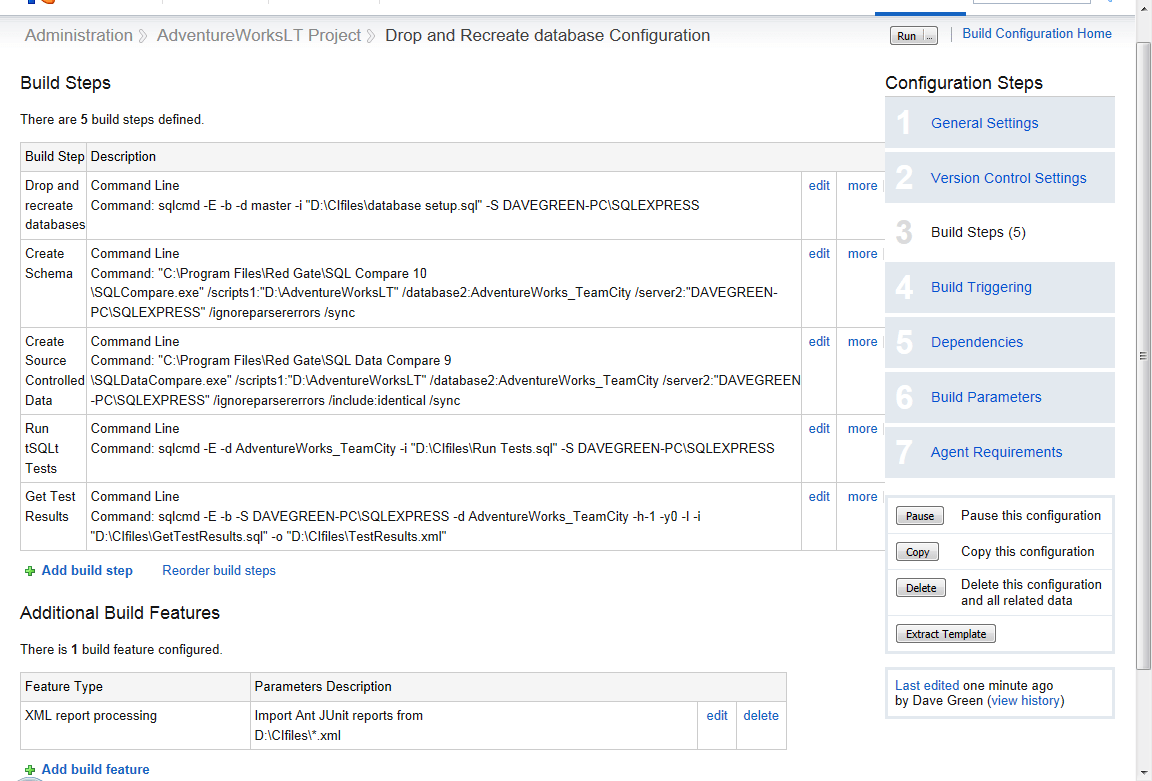
Task: Expand 'more' for Drop and recreate databases step
Action: click(862, 186)
